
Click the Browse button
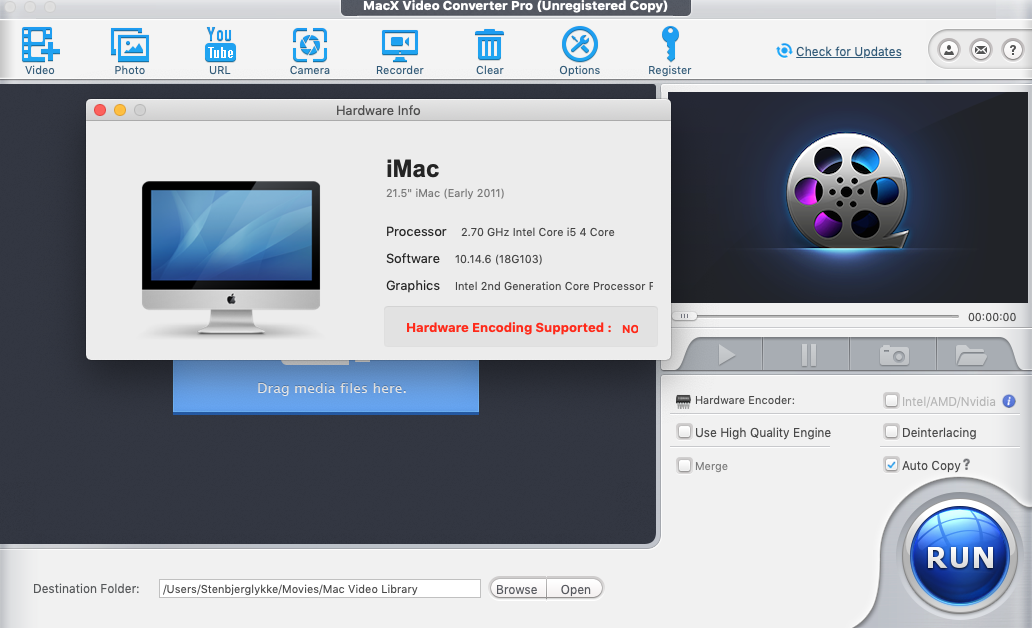coord(517,589)
